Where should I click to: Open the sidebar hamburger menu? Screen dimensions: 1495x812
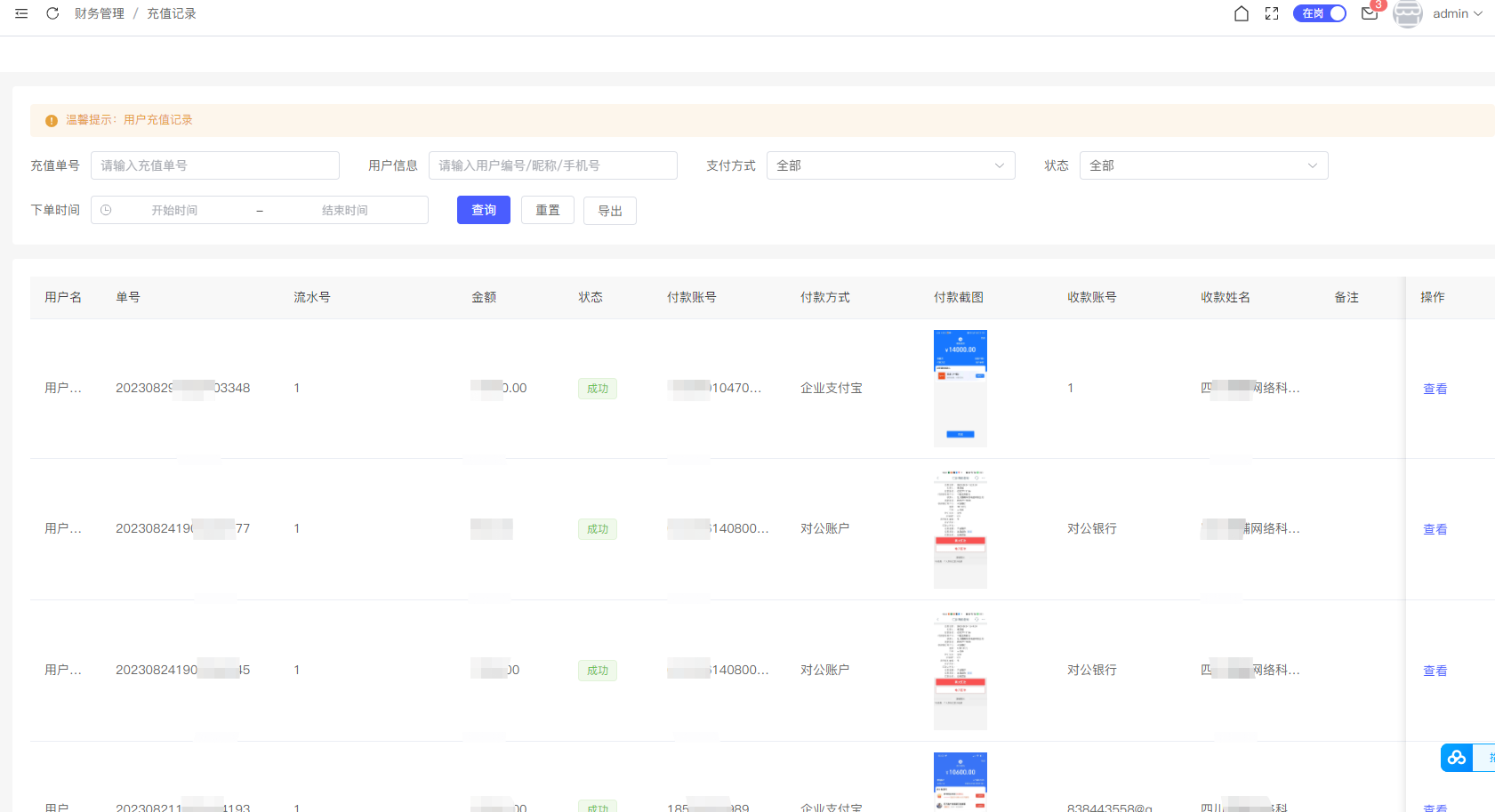click(x=21, y=13)
